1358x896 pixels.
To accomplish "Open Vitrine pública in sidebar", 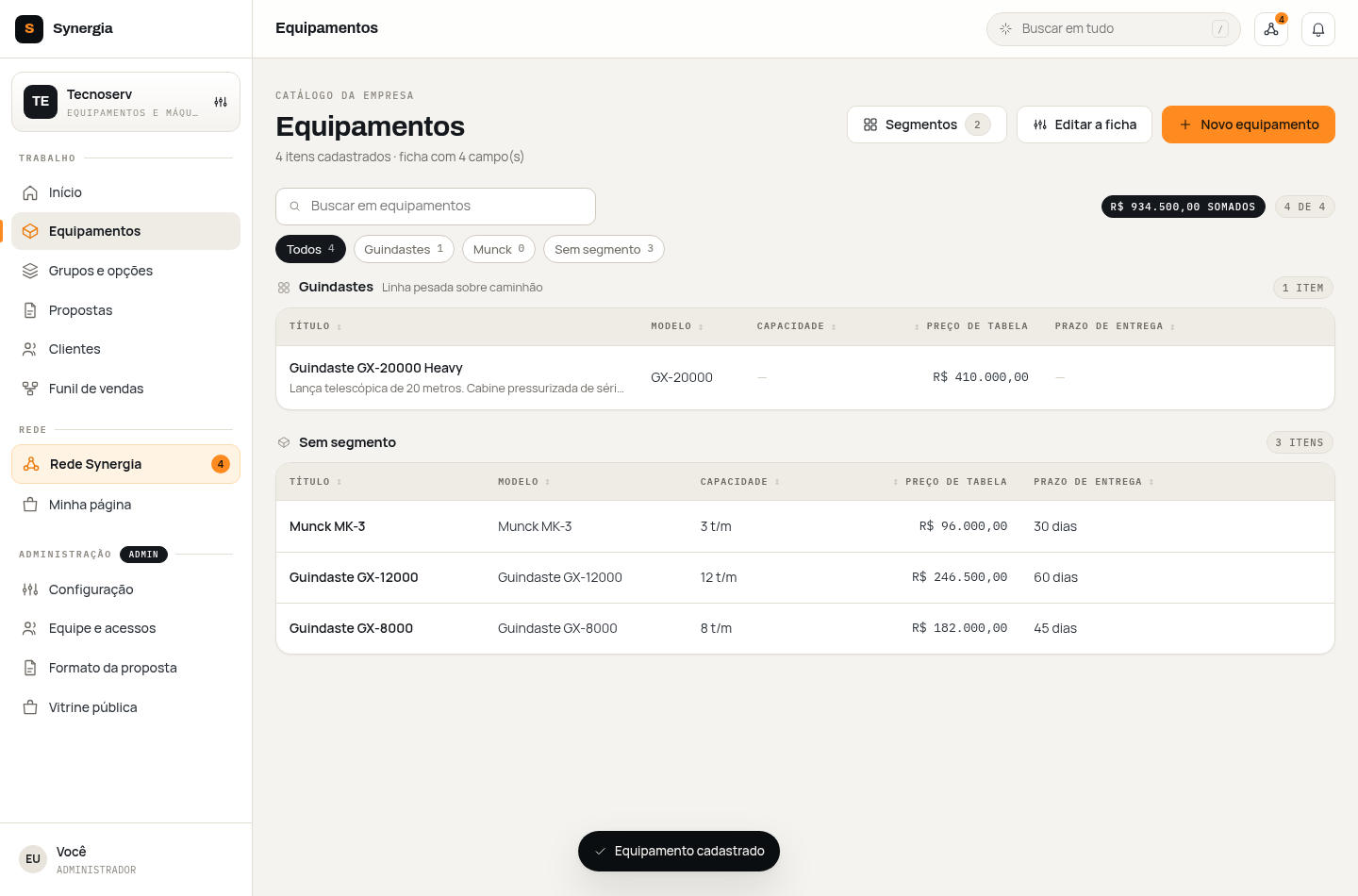I will (x=125, y=707).
